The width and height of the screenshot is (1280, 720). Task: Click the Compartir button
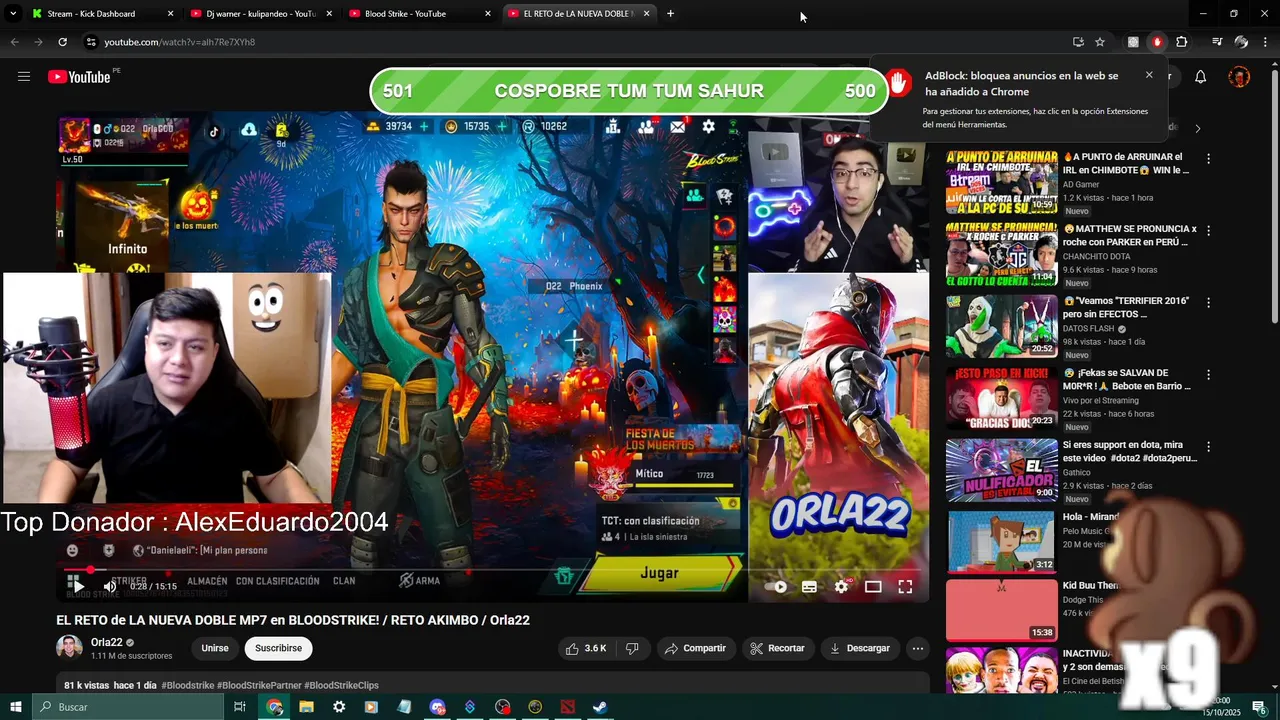click(x=695, y=648)
